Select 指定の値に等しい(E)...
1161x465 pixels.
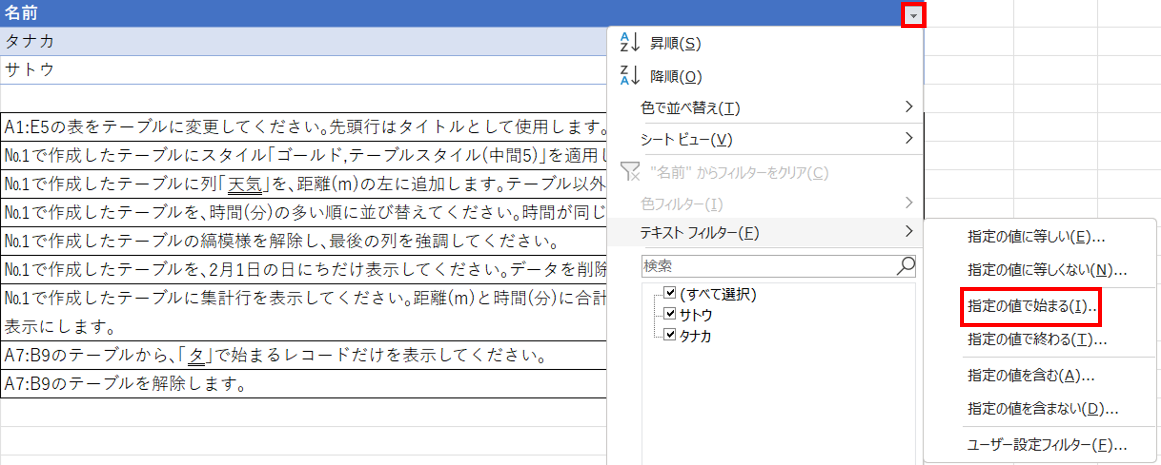[1037, 237]
